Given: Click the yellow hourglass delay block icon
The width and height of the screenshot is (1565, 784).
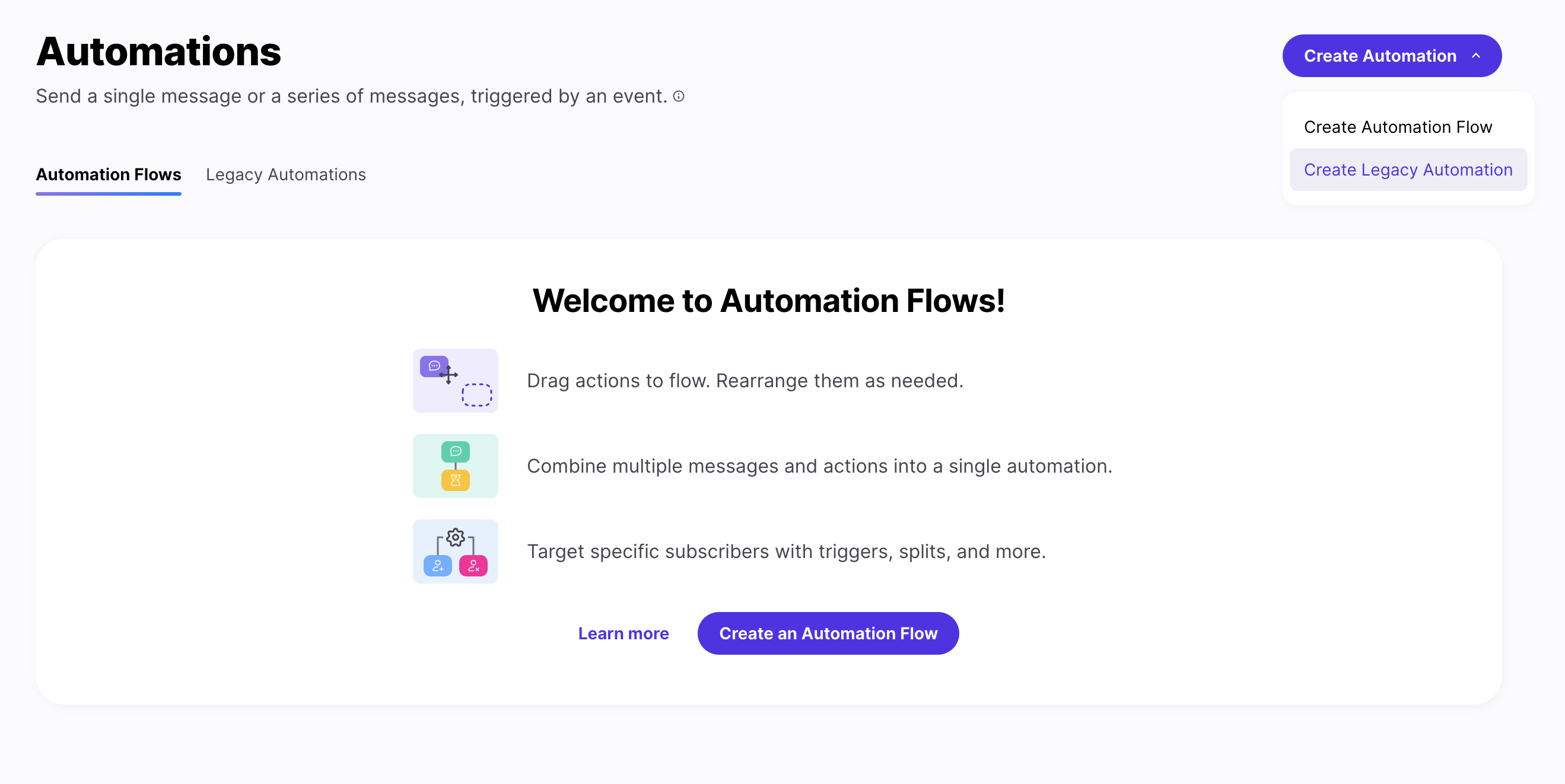Looking at the screenshot, I should 455,480.
